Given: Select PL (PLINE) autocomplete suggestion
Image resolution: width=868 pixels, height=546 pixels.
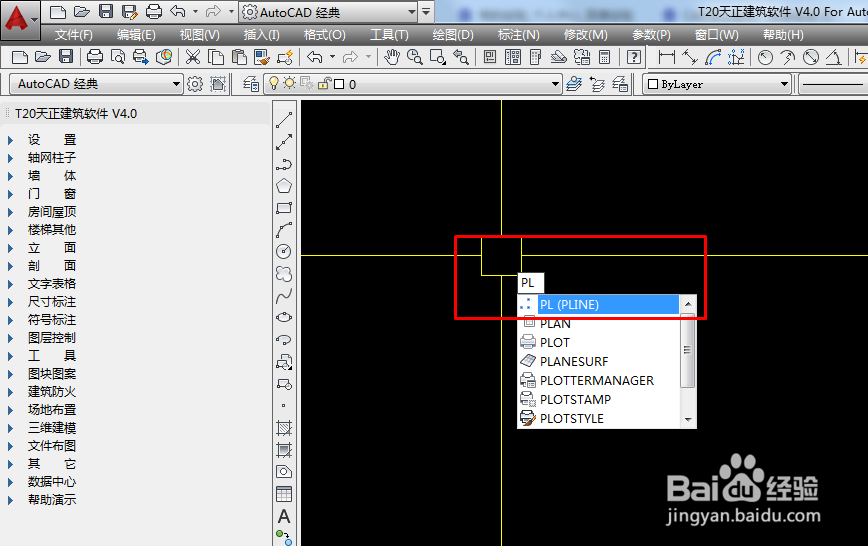Looking at the screenshot, I should coord(598,305).
